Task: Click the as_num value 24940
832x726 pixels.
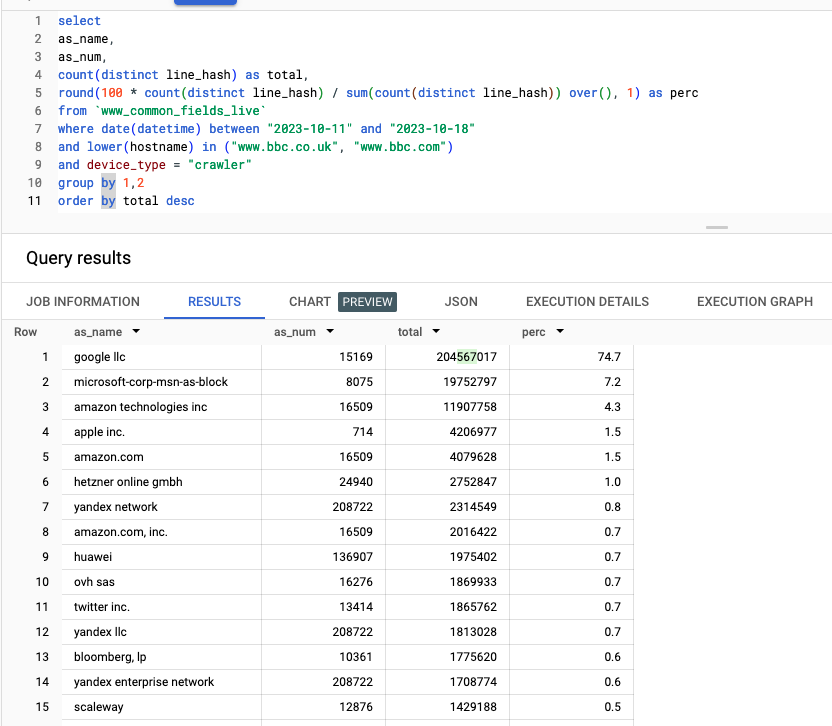Action: click(x=356, y=481)
